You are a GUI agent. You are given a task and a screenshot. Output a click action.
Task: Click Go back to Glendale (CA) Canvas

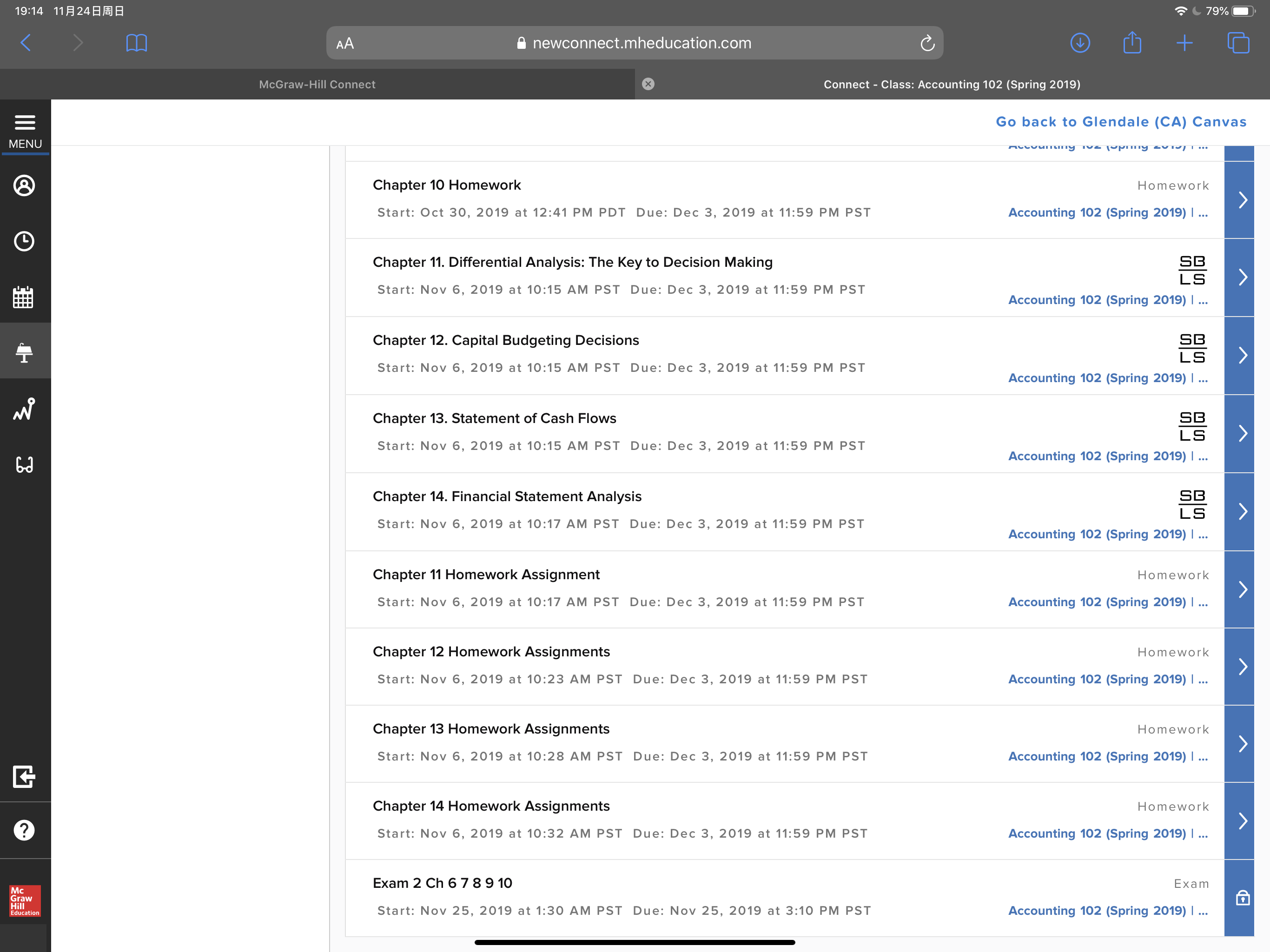coord(1121,122)
